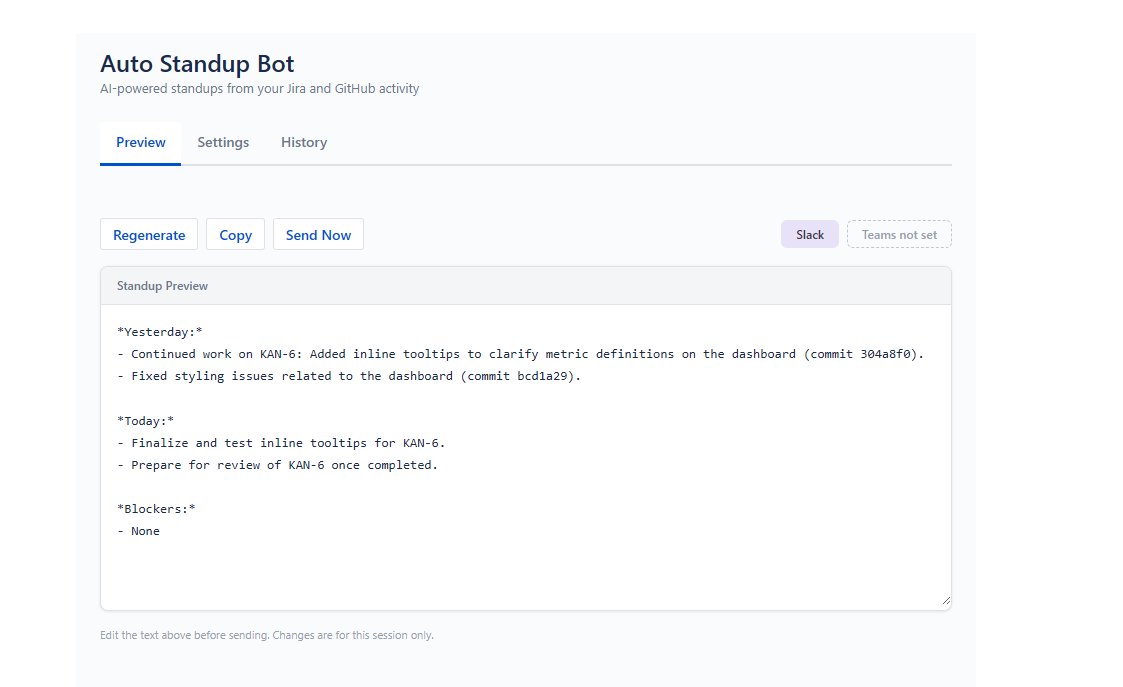
Task: Click the AI-powered standups subtitle
Action: pos(259,88)
